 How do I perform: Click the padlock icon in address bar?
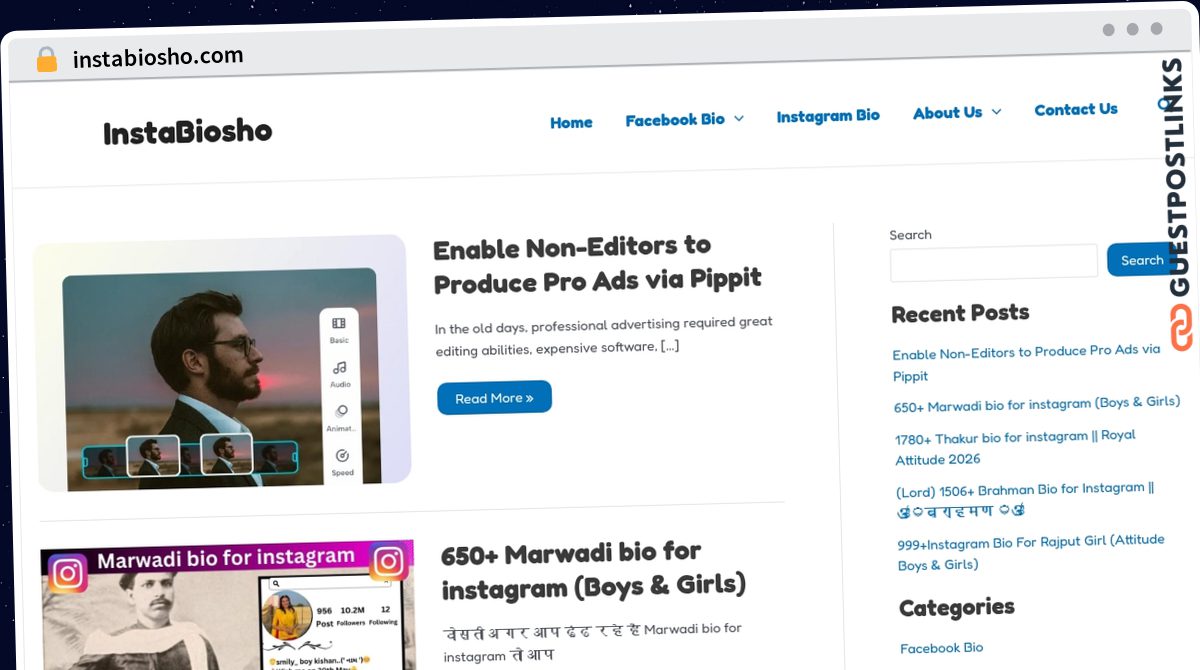pyautogui.click(x=47, y=59)
